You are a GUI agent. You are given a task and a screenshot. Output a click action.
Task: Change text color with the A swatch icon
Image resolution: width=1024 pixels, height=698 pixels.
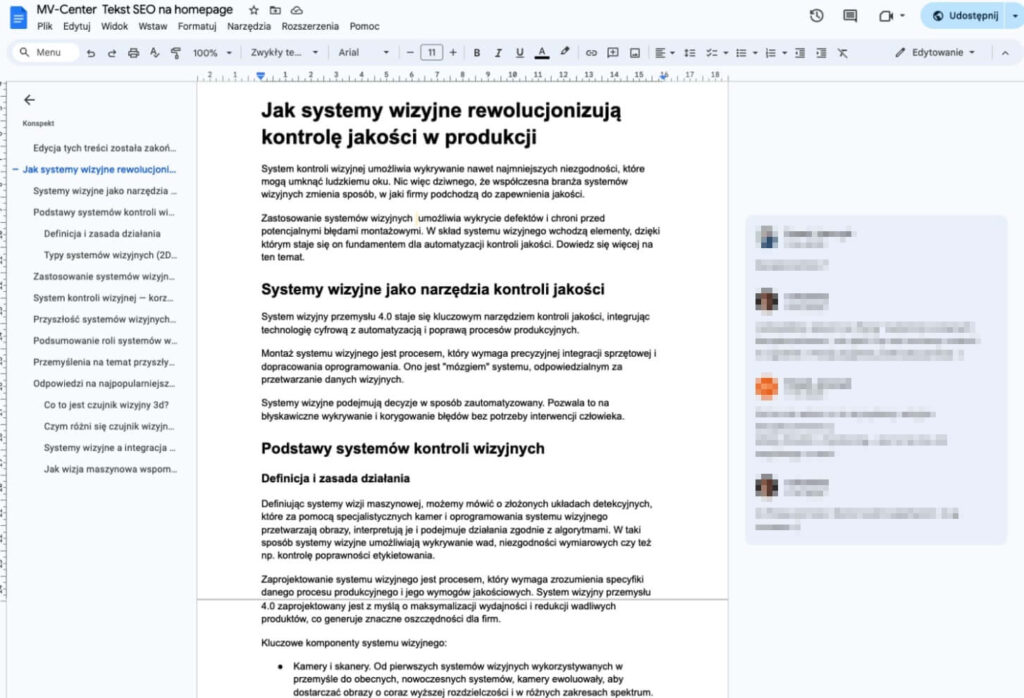[x=540, y=52]
